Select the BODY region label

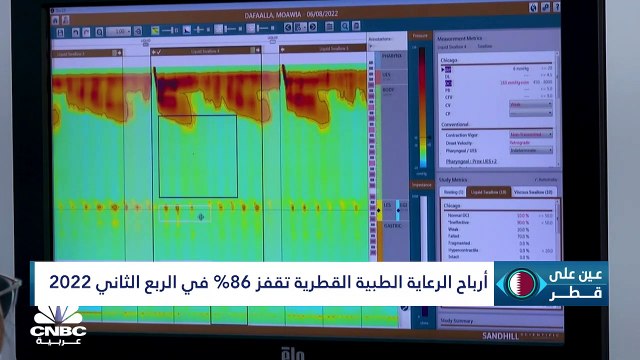point(388,89)
